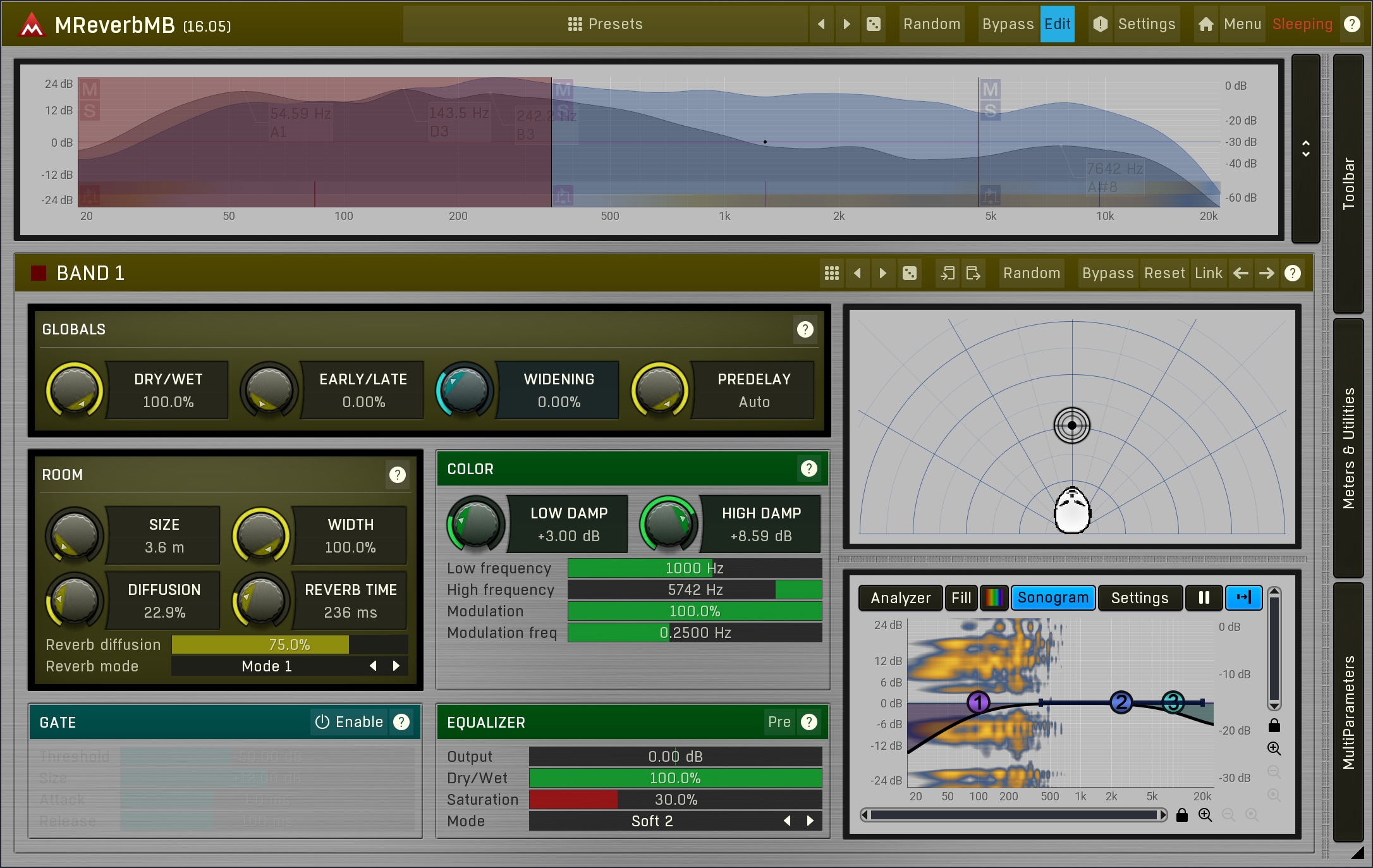
Task: Open the Meters & Utilities side panel
Action: [x=1348, y=448]
